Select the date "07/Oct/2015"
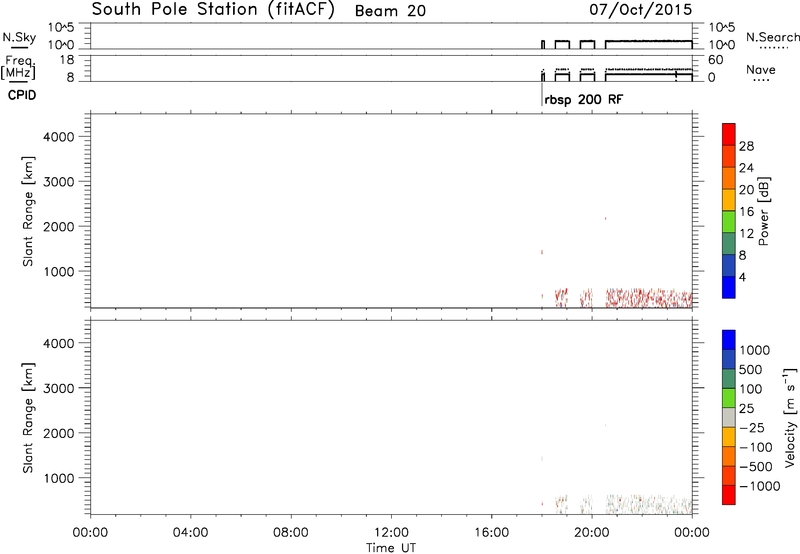 pyautogui.click(x=640, y=10)
